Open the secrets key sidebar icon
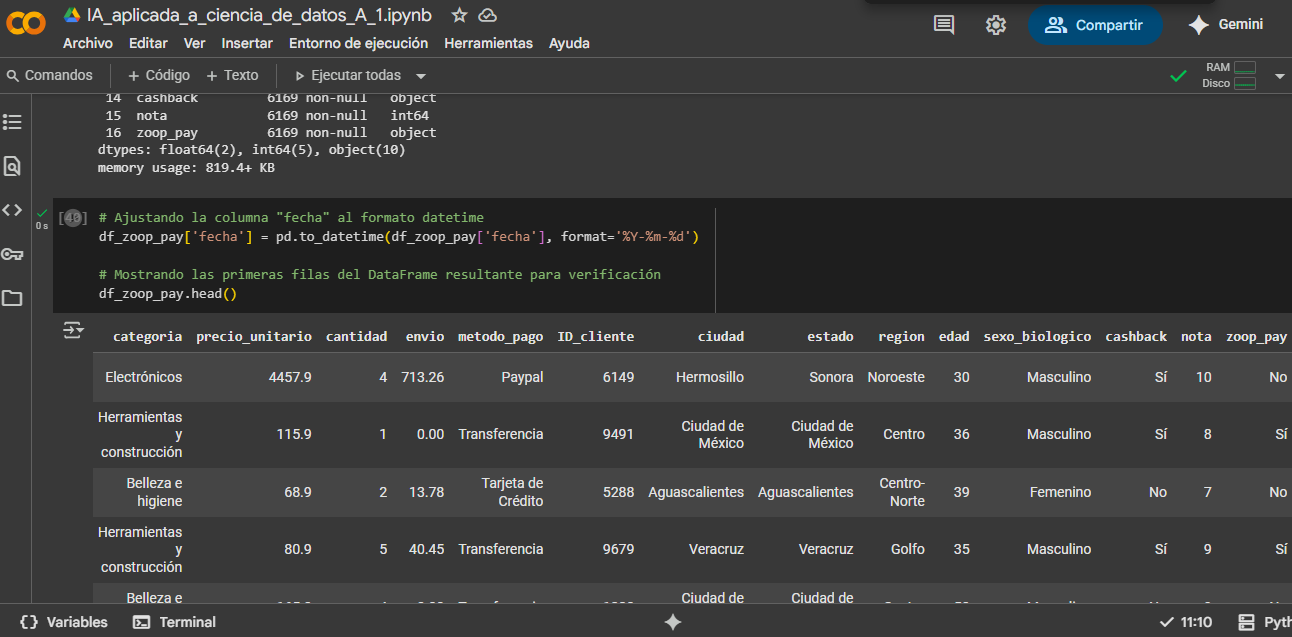 pos(12,254)
